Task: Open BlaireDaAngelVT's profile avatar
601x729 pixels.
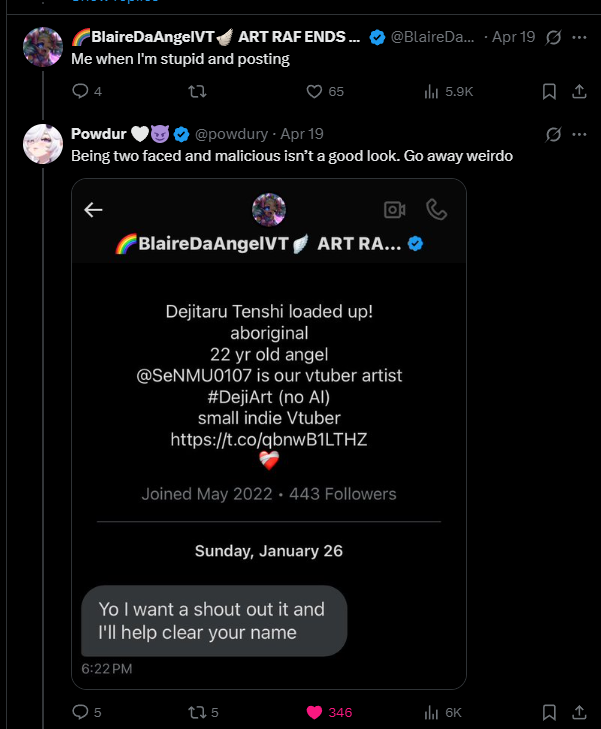Action: click(x=43, y=47)
